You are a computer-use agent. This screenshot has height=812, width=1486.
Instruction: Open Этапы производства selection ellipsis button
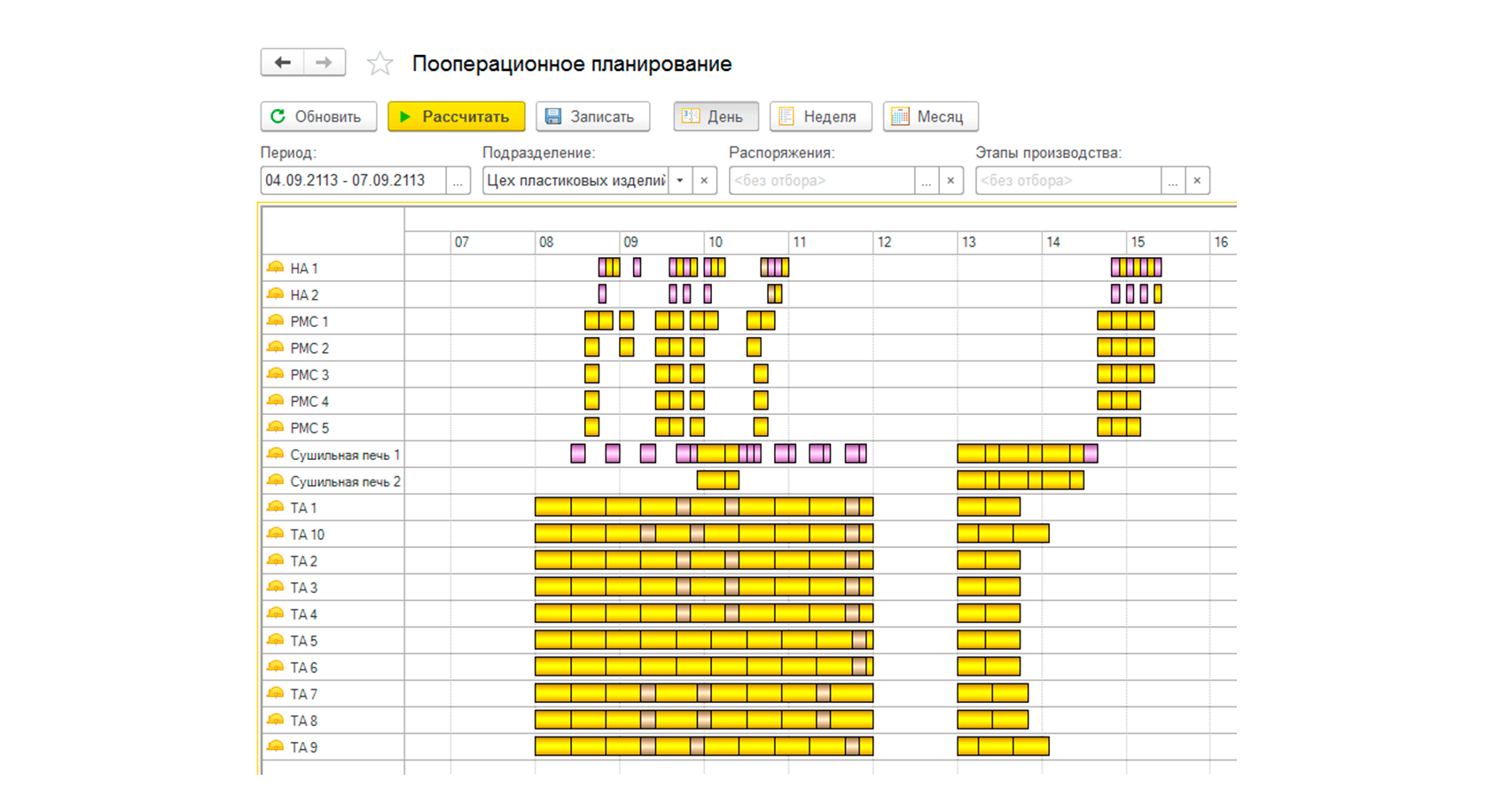coord(1173,180)
